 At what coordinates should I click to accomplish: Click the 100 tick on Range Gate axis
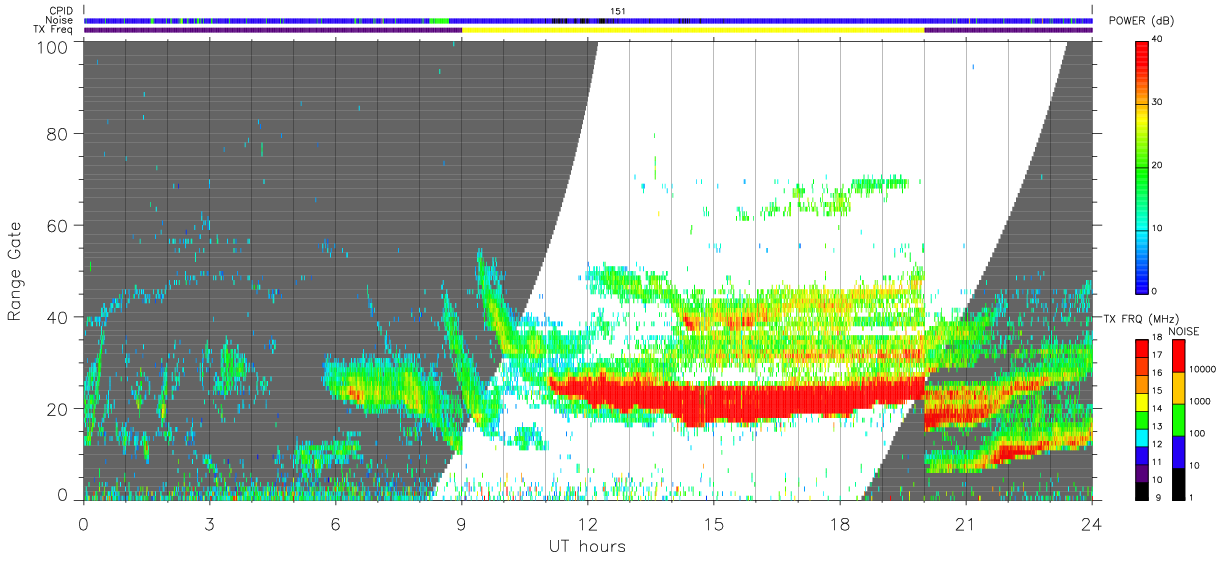coord(53,47)
